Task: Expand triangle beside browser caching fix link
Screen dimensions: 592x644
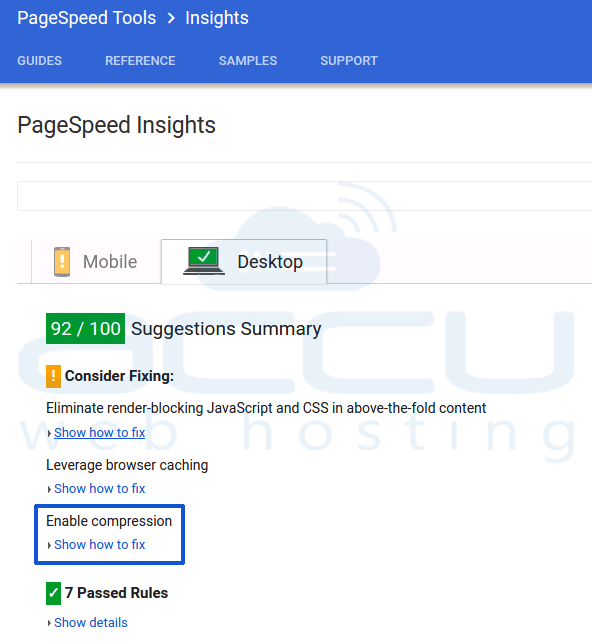Action: [49, 489]
